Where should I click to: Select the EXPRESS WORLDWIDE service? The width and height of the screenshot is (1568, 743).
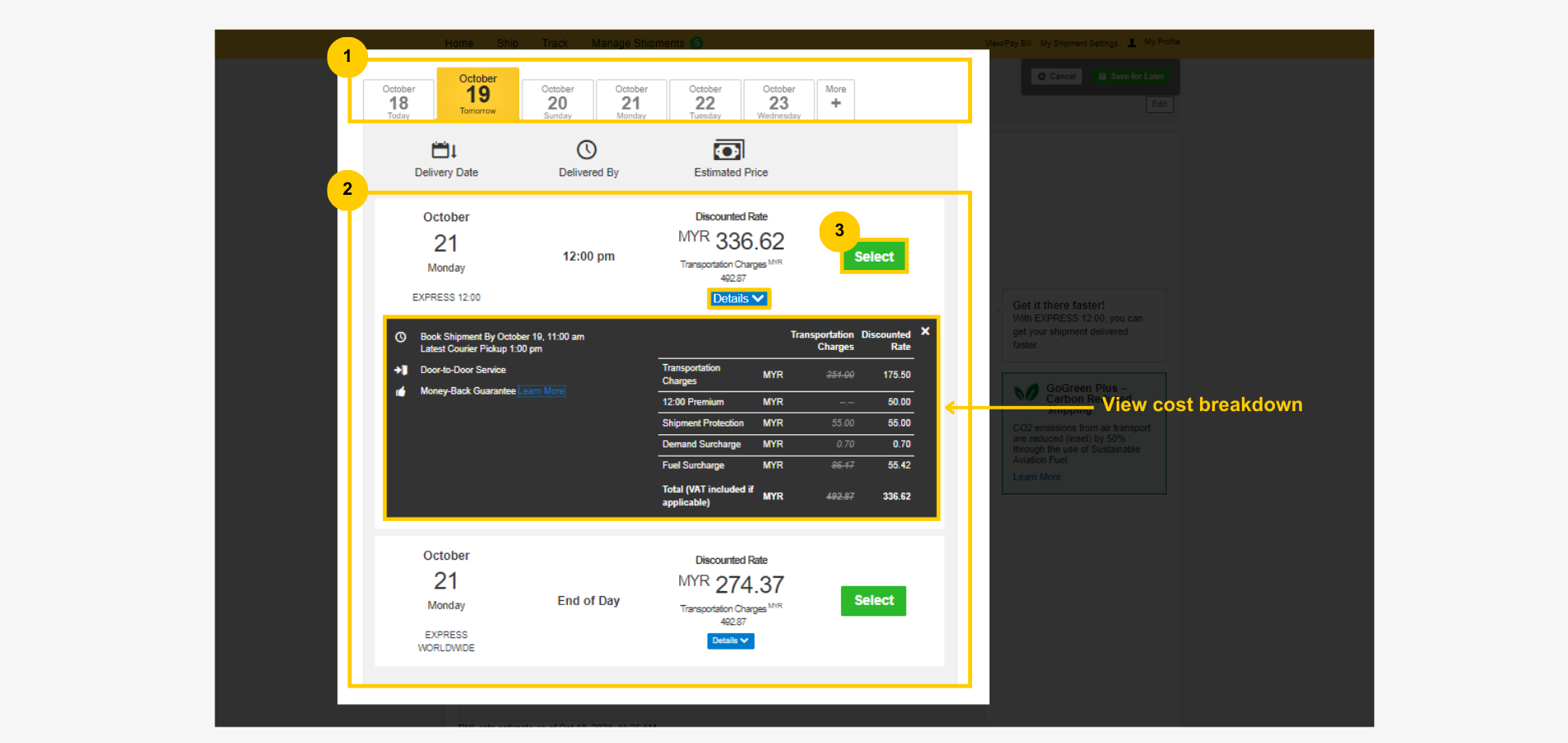coord(873,601)
